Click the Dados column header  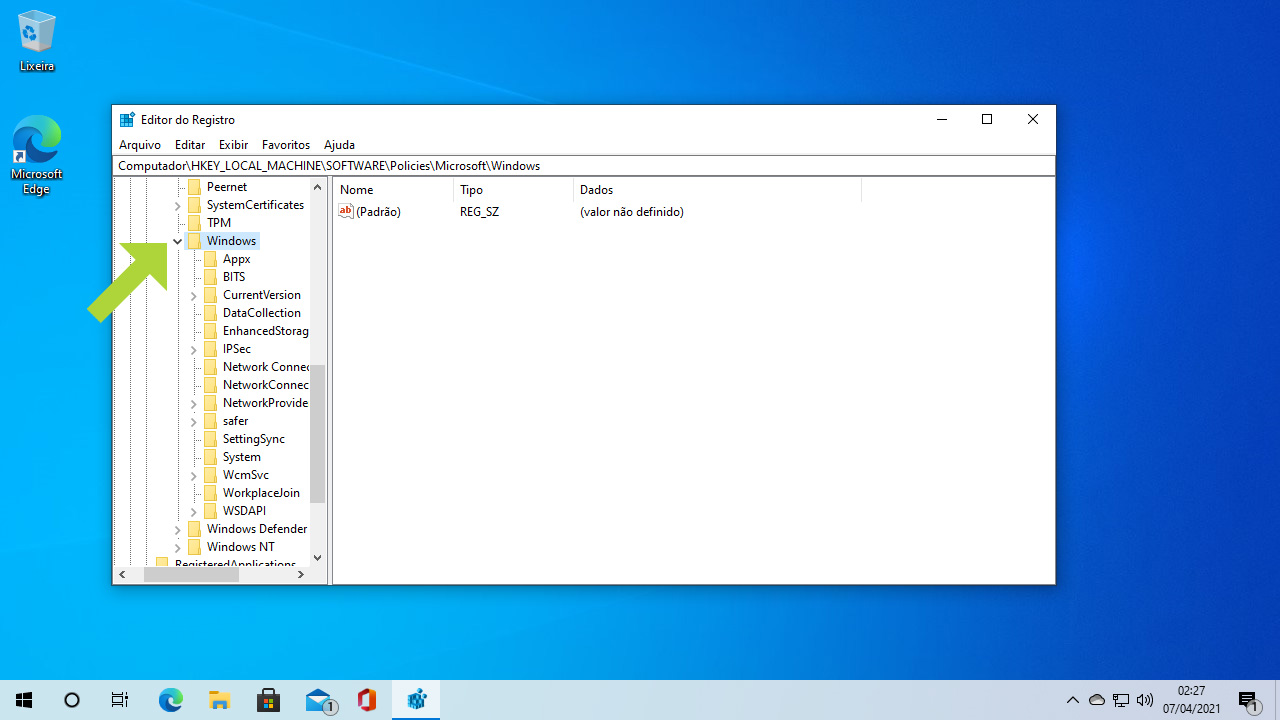click(717, 190)
